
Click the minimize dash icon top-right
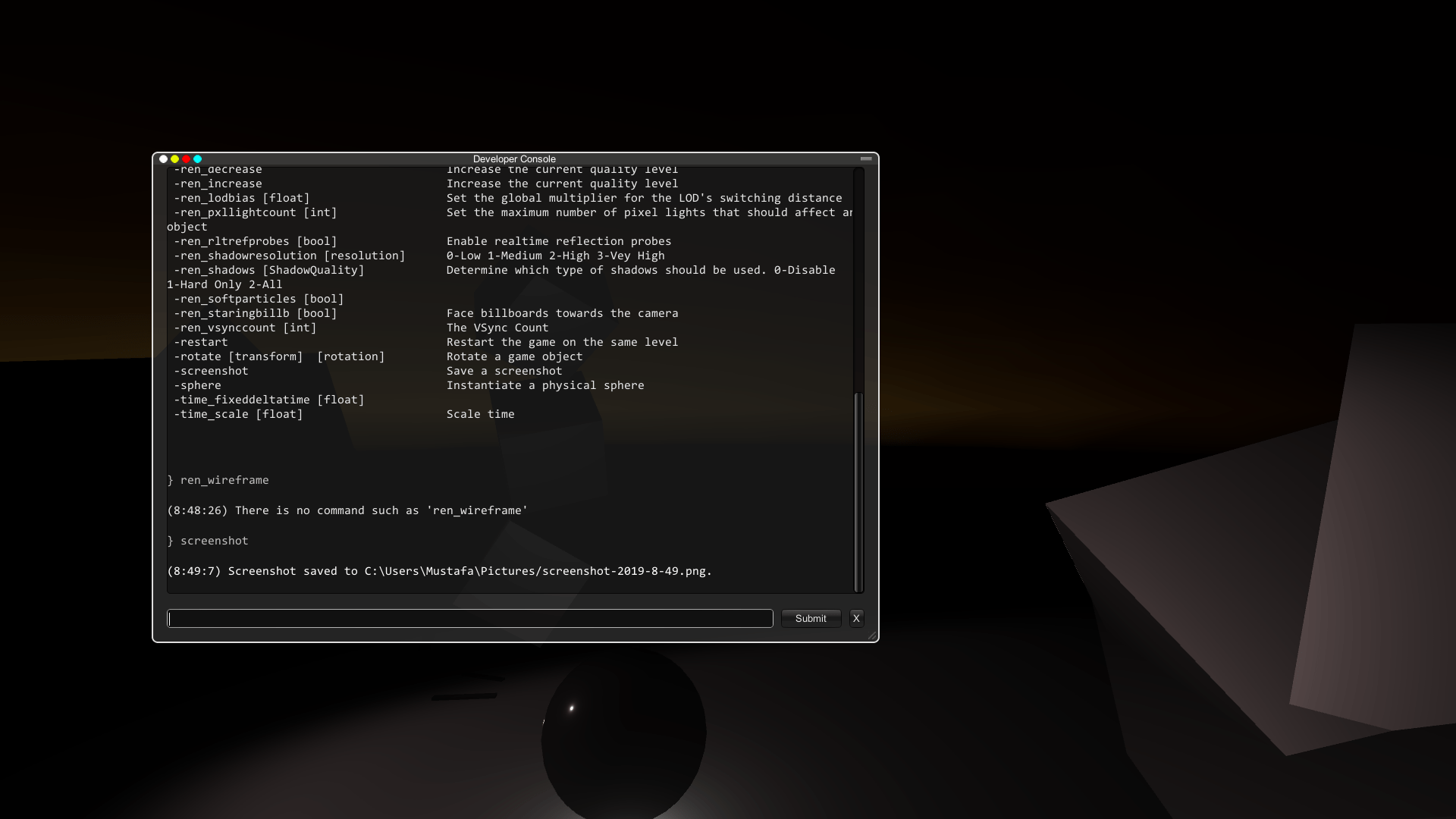(x=866, y=159)
